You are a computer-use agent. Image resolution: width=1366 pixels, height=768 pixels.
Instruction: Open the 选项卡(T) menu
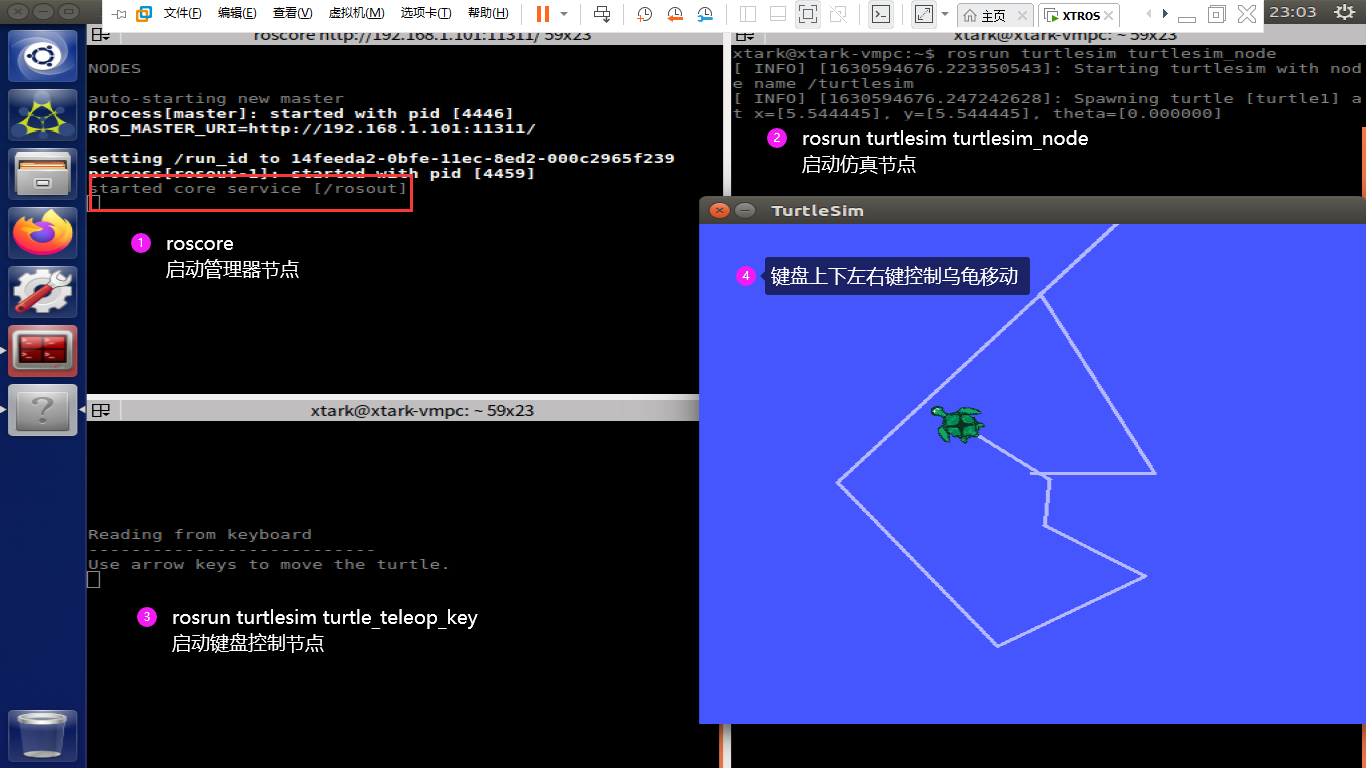(426, 14)
